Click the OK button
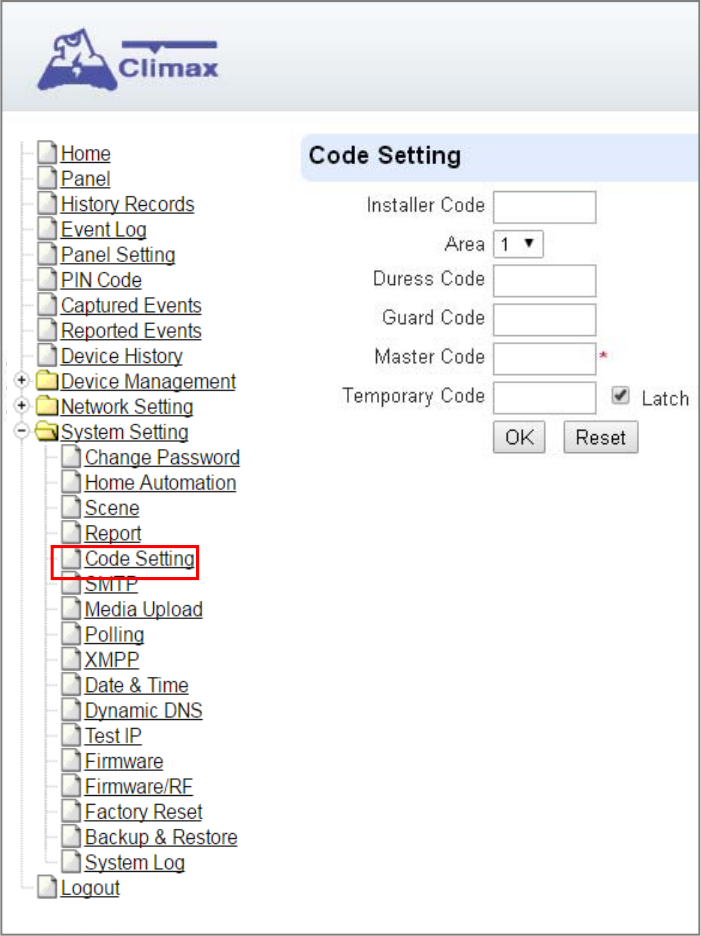 (x=519, y=438)
